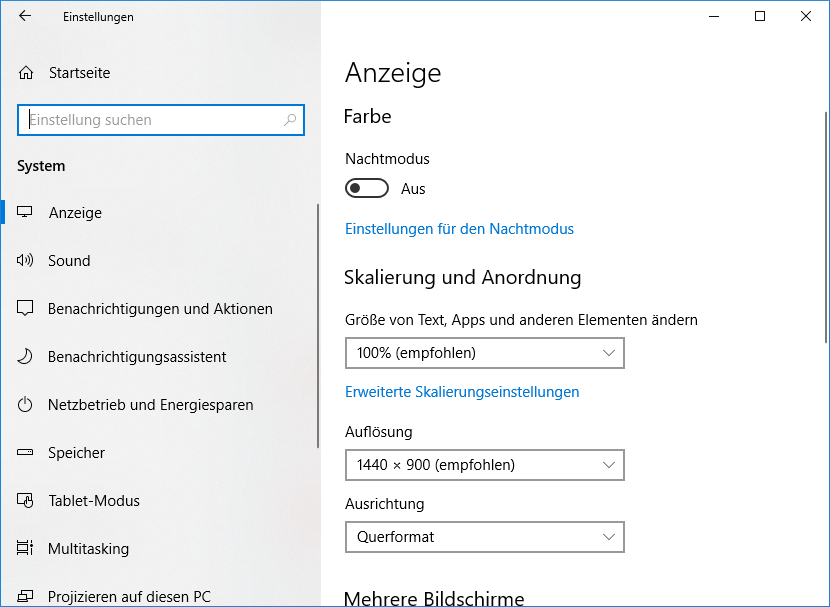Screen dimensions: 830x607
Task: Open the 100% (empfohlen) scaling dropdown
Action: [485, 353]
